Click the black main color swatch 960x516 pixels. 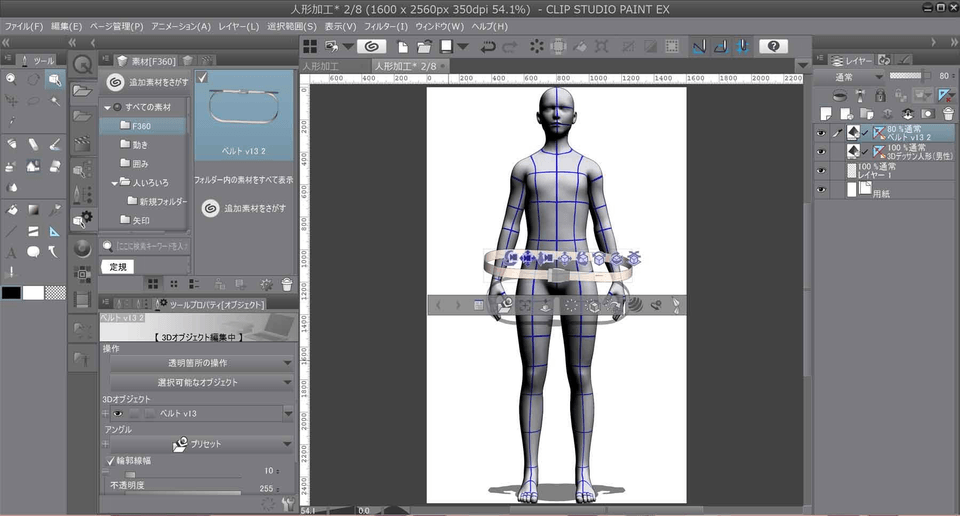coord(11,292)
